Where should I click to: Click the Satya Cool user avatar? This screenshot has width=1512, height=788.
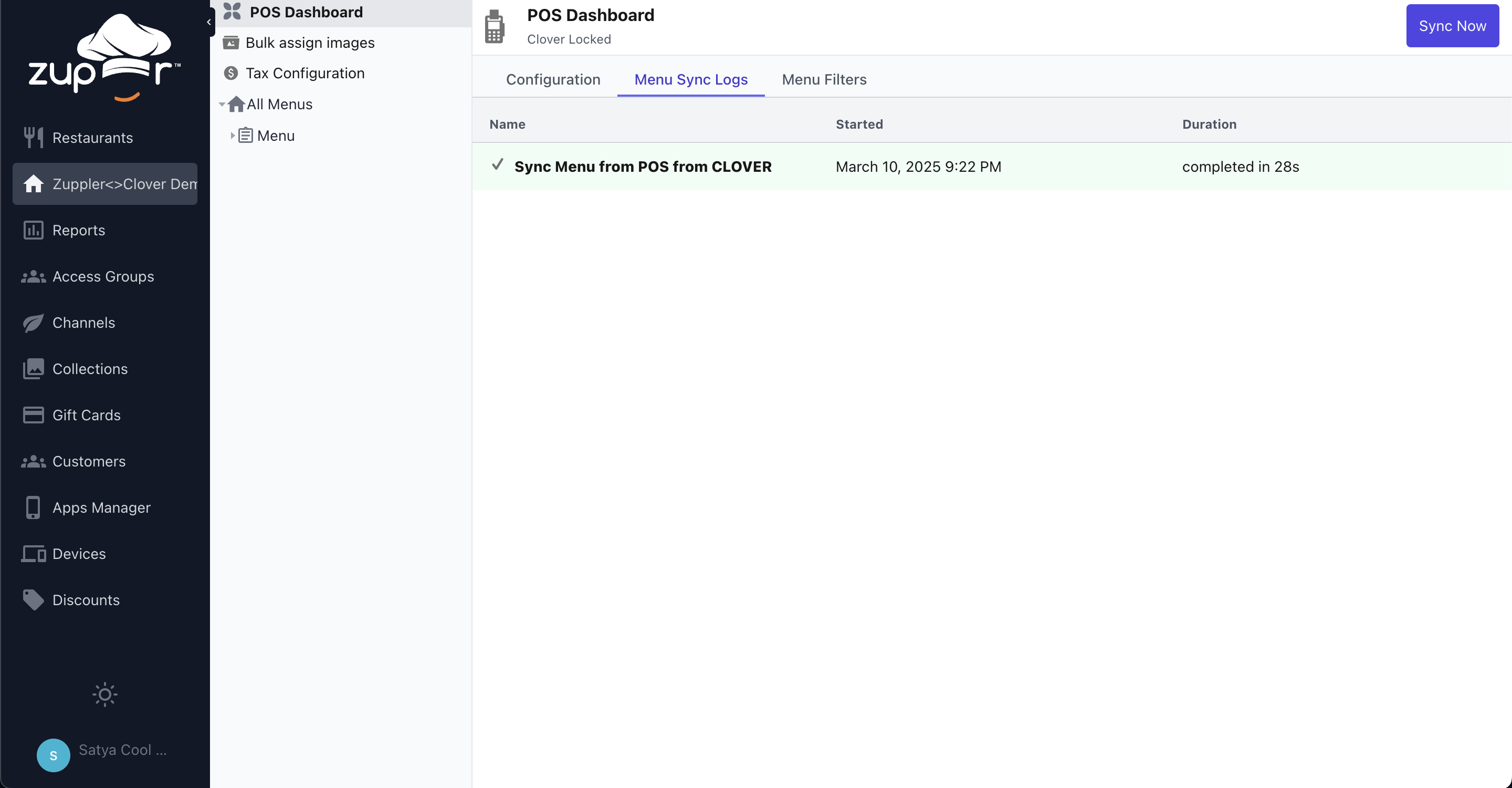(x=54, y=754)
